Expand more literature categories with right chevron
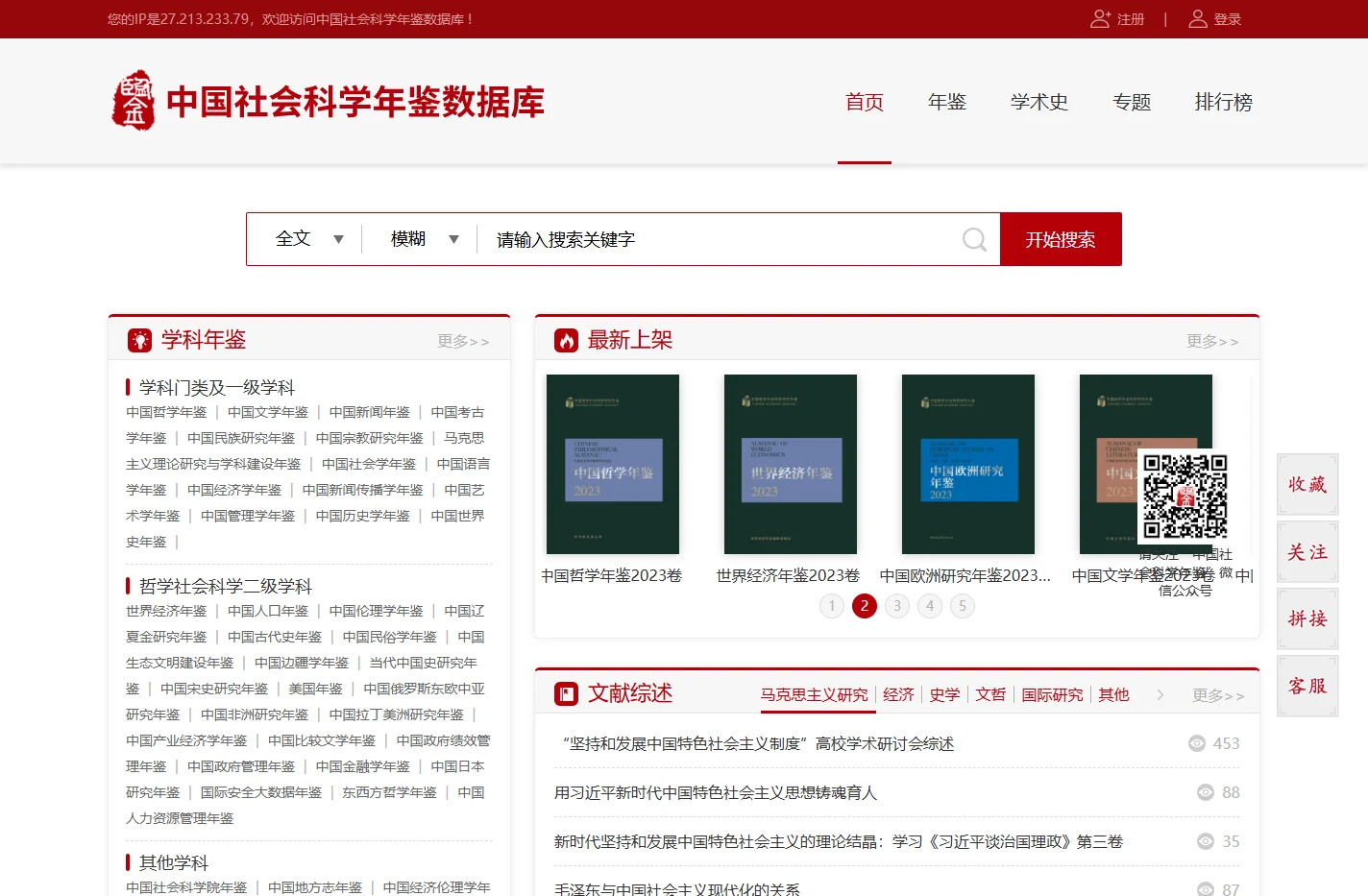This screenshot has width=1368, height=896. point(1160,694)
